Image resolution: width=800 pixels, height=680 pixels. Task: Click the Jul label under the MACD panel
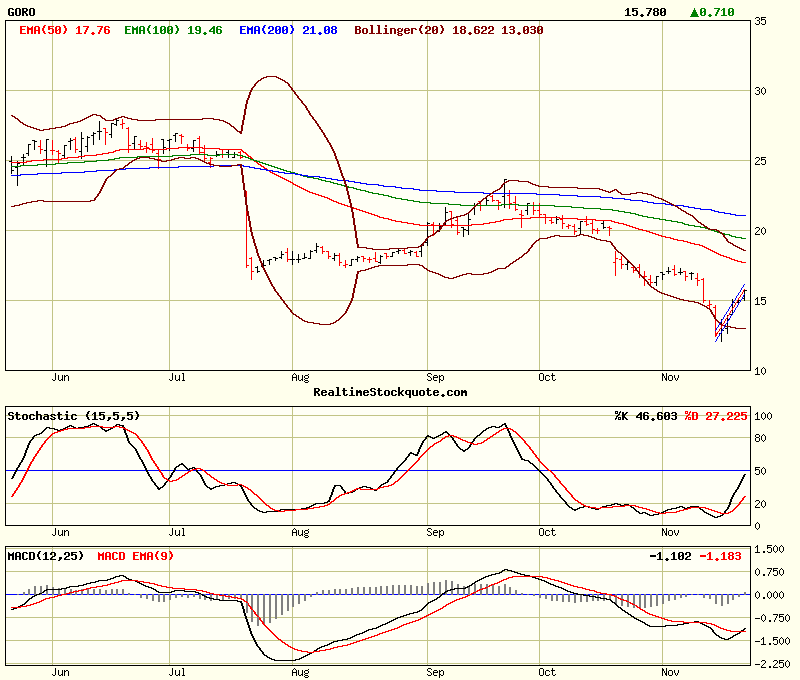click(x=177, y=672)
